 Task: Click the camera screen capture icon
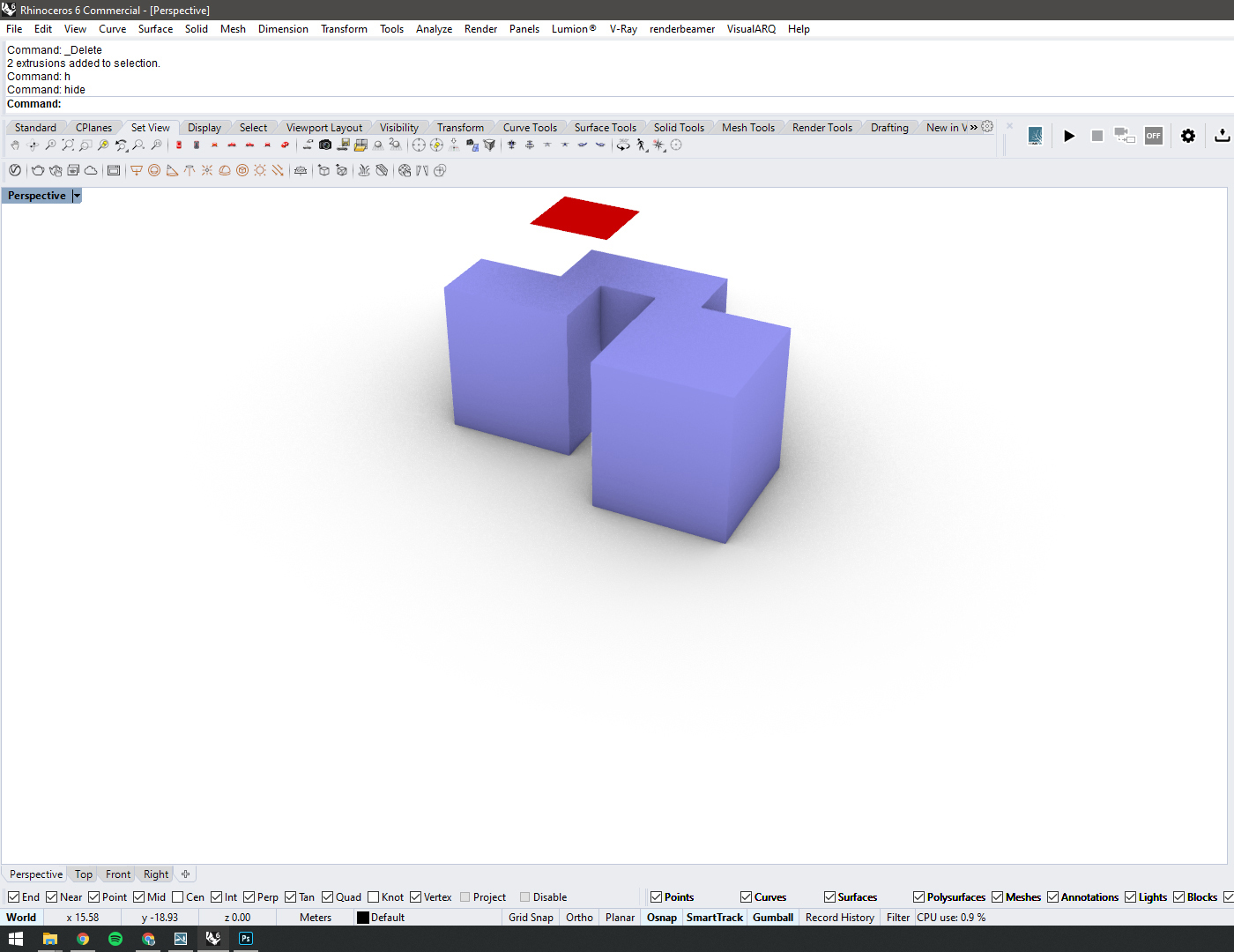[325, 145]
